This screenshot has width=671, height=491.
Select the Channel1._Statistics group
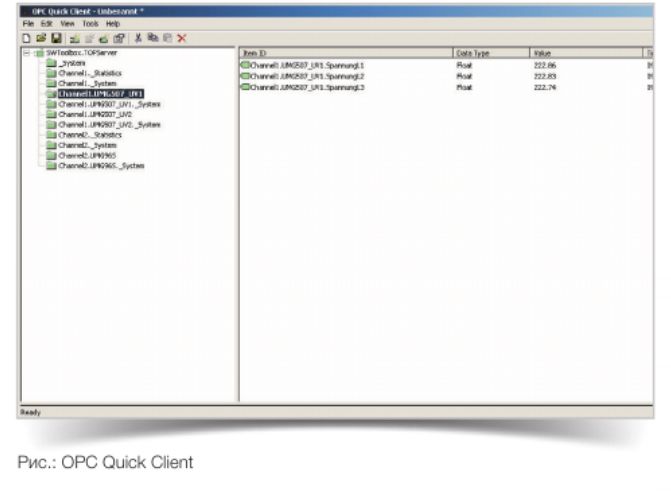click(x=90, y=73)
